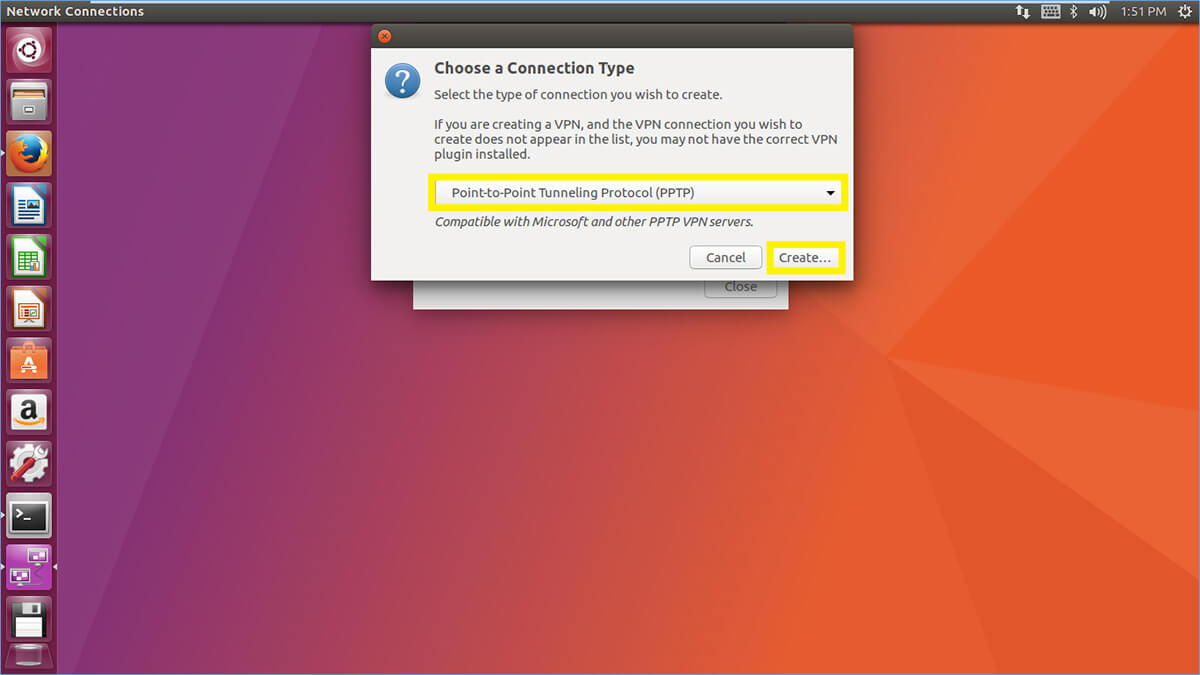1200x675 pixels.
Task: Click Cancel in the connection dialog
Action: point(726,257)
